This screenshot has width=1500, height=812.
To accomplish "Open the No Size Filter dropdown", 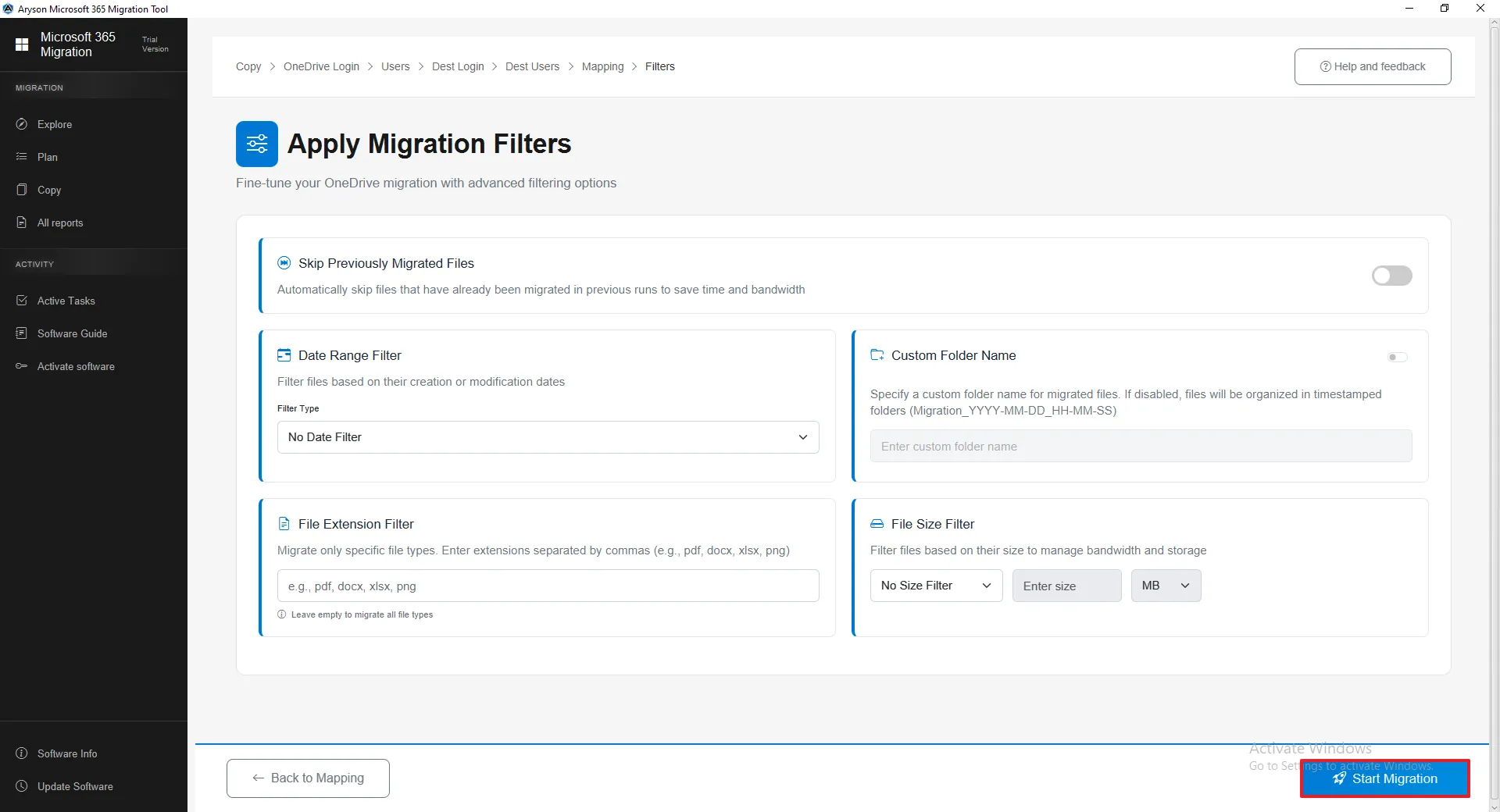I will click(x=936, y=586).
